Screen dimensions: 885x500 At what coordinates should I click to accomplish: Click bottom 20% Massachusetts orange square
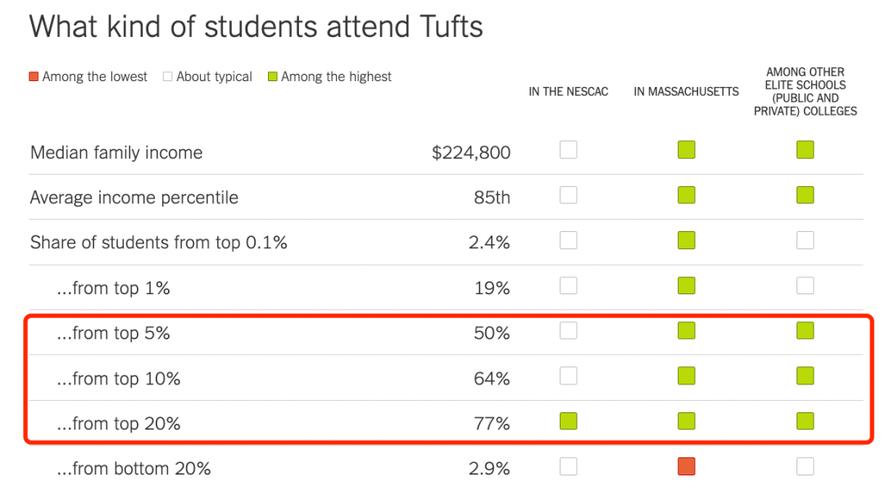[x=686, y=467]
